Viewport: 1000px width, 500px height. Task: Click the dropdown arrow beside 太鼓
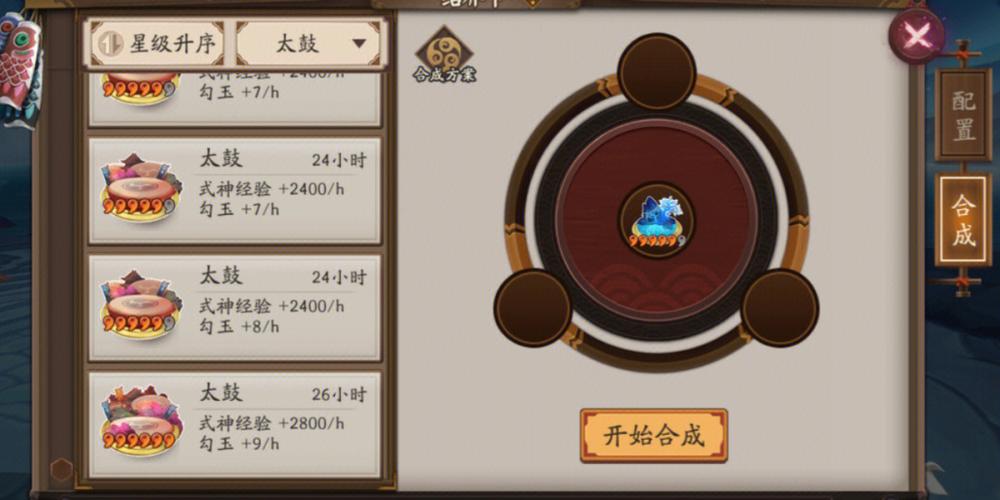pos(359,43)
